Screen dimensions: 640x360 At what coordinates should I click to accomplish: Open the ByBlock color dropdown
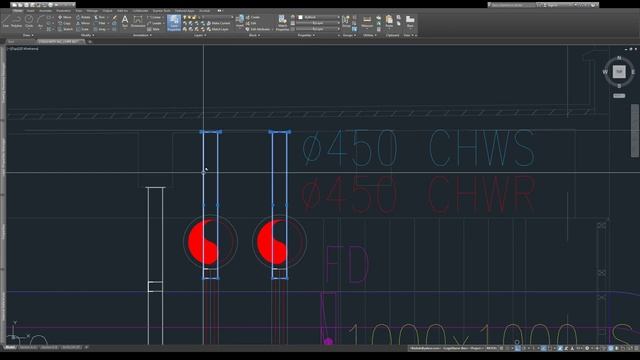(318, 17)
